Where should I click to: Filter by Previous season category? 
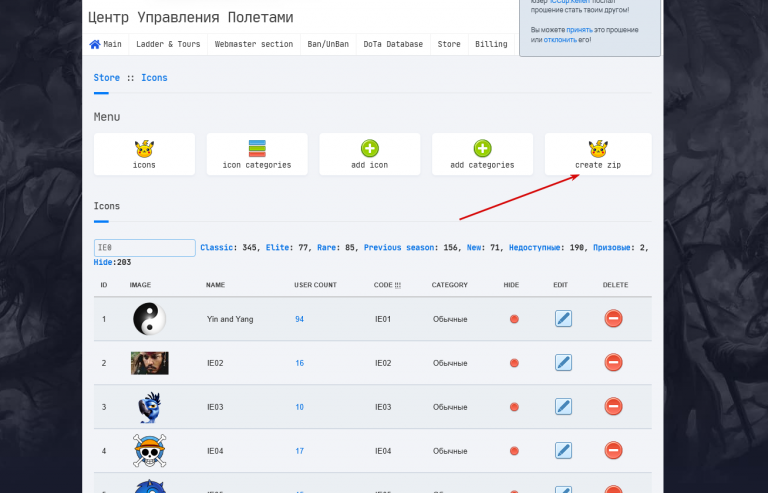(x=399, y=248)
